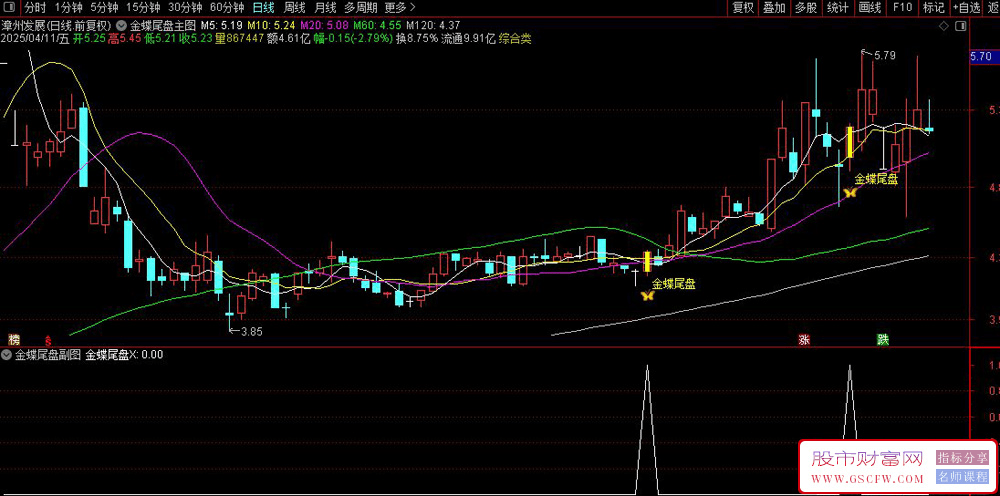Toggle the left side panel icon

click(x=9, y=8)
